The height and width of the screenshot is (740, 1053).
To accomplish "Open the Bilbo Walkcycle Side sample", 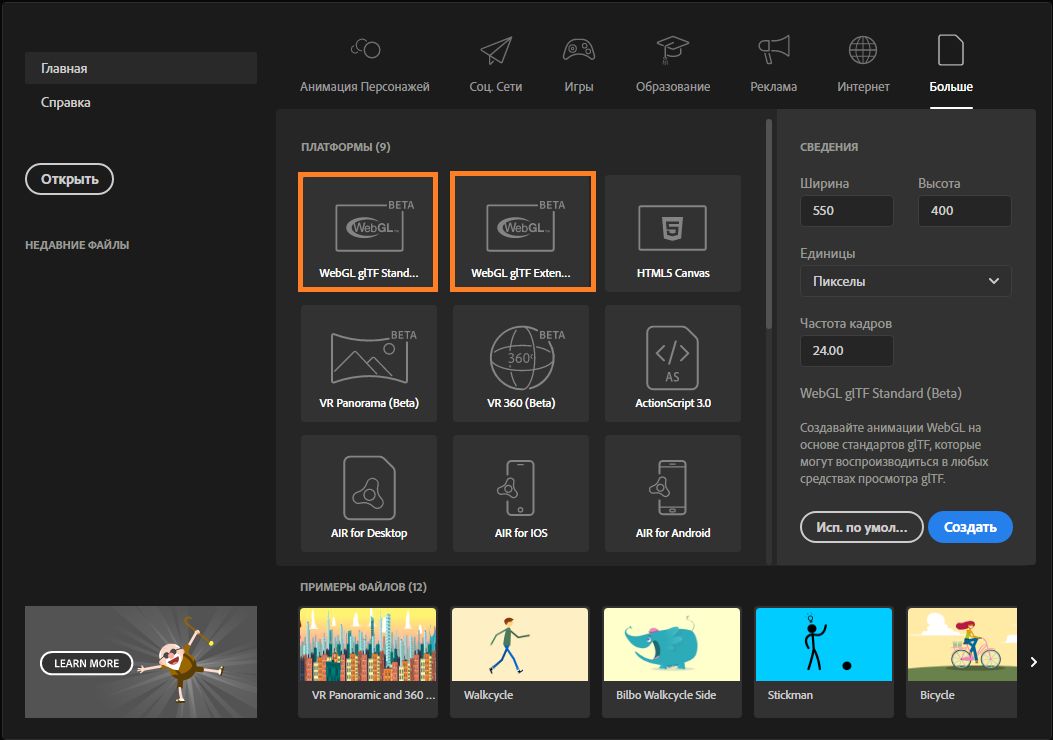I will (x=672, y=662).
